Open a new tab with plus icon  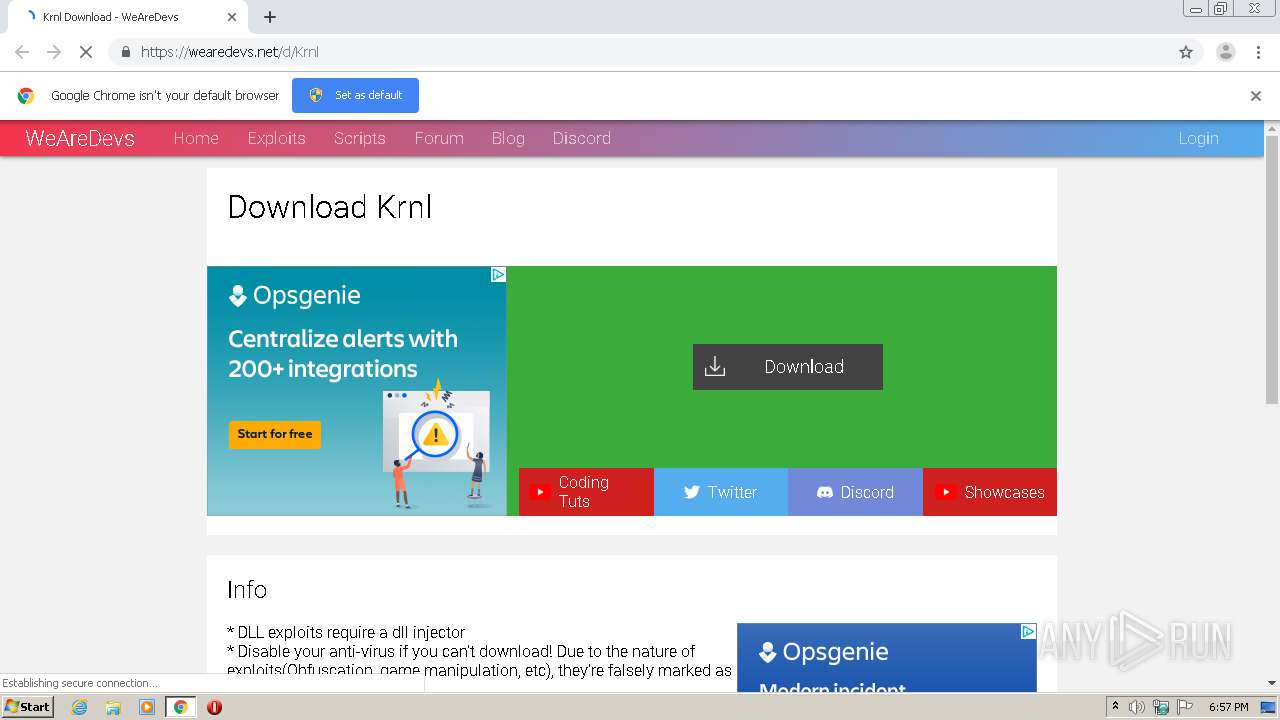point(270,17)
